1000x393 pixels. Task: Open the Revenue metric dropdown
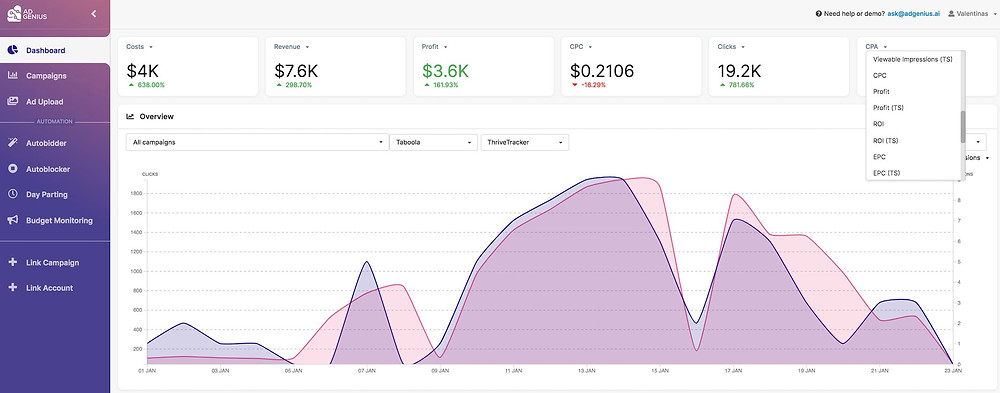291,47
